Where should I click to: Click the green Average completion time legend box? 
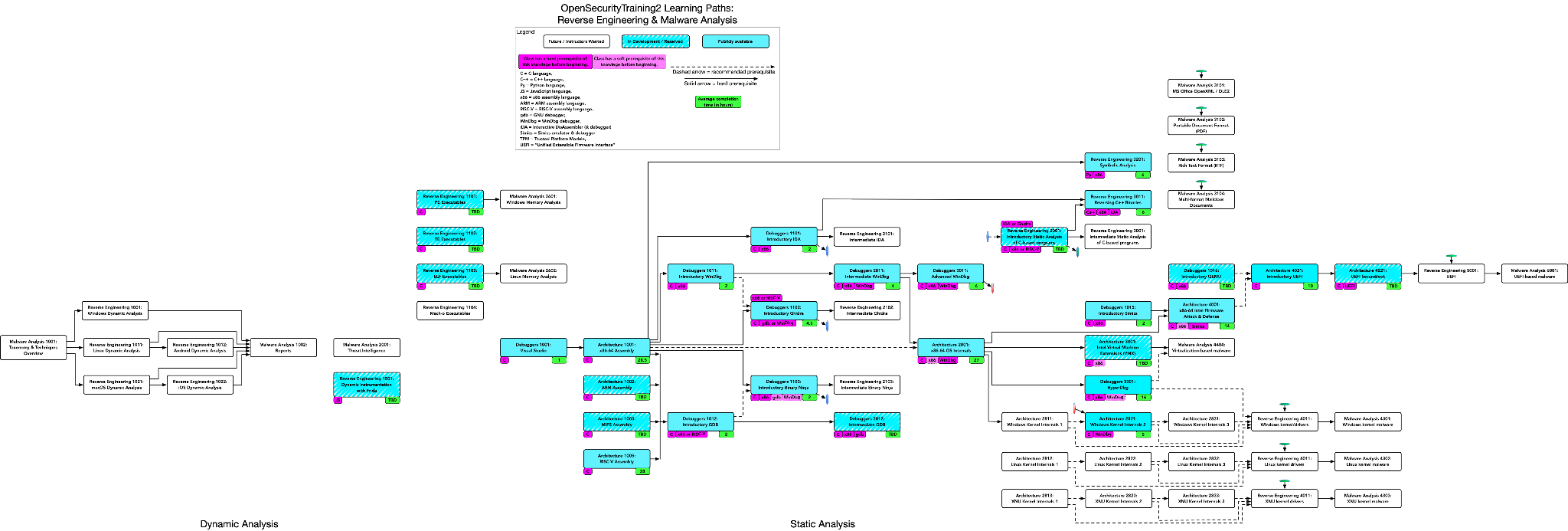(718, 102)
